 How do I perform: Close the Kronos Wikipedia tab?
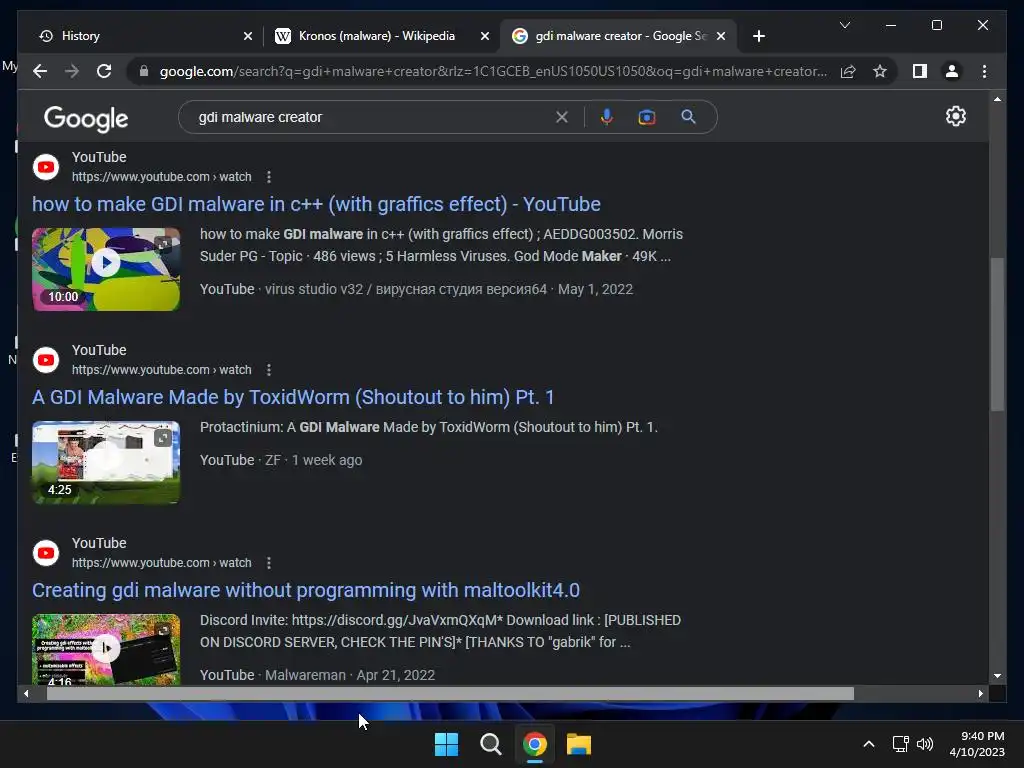coord(485,36)
